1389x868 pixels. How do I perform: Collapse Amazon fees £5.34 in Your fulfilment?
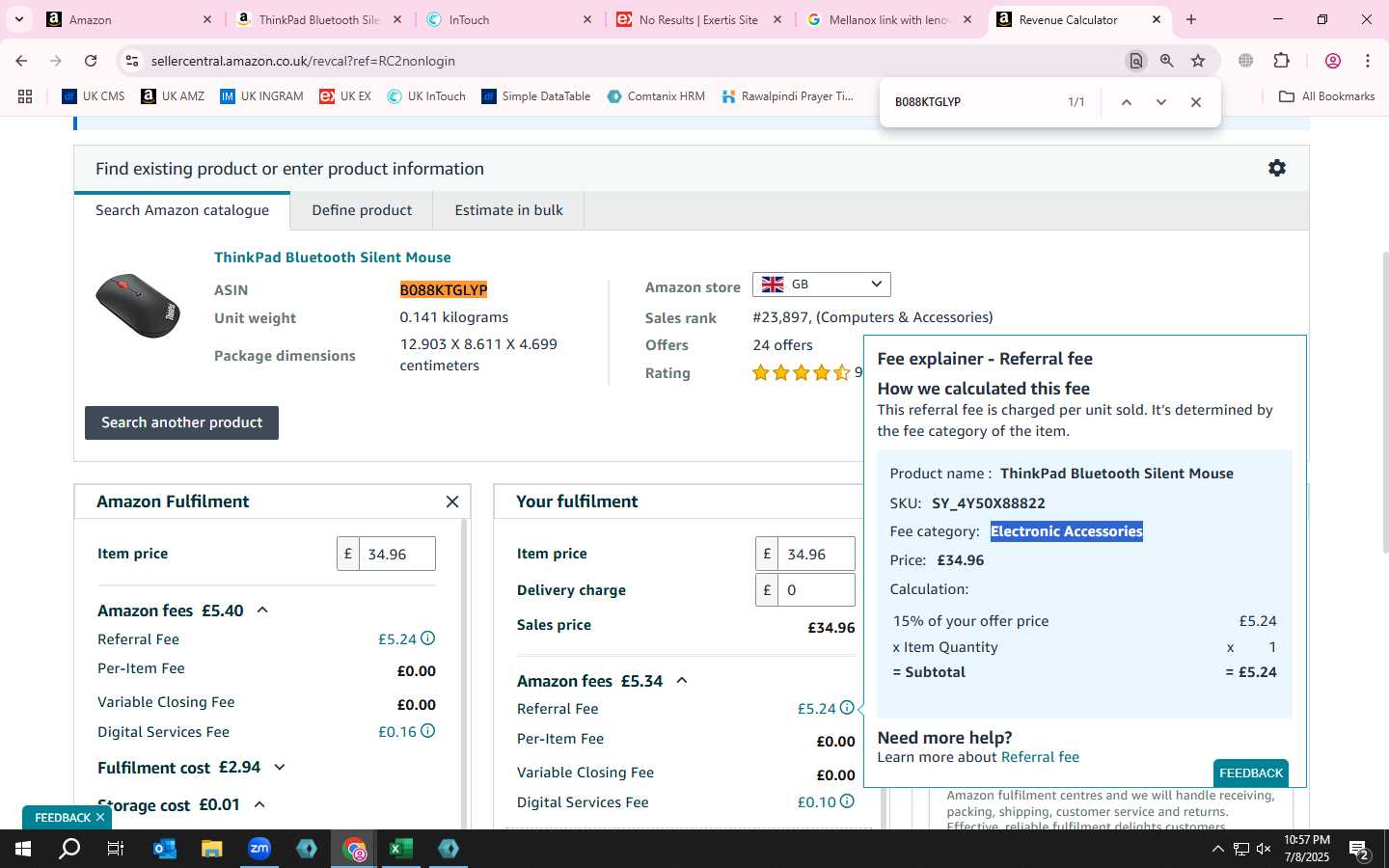[x=682, y=681]
